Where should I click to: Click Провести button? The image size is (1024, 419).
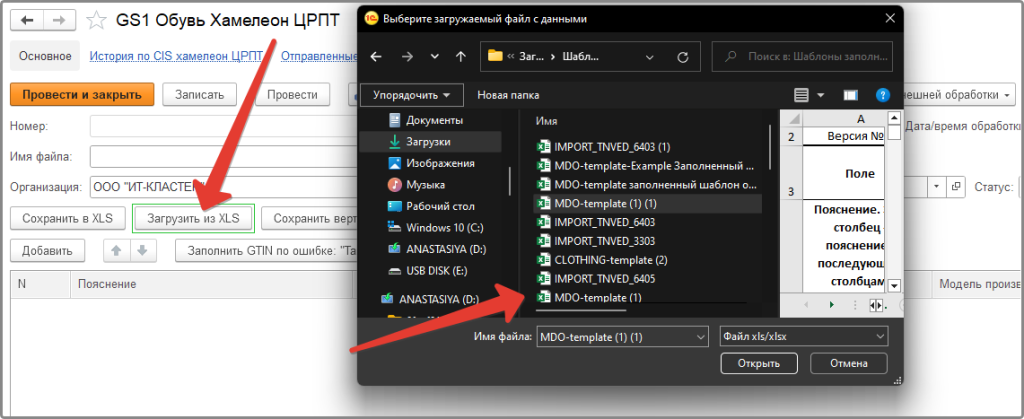(x=293, y=95)
